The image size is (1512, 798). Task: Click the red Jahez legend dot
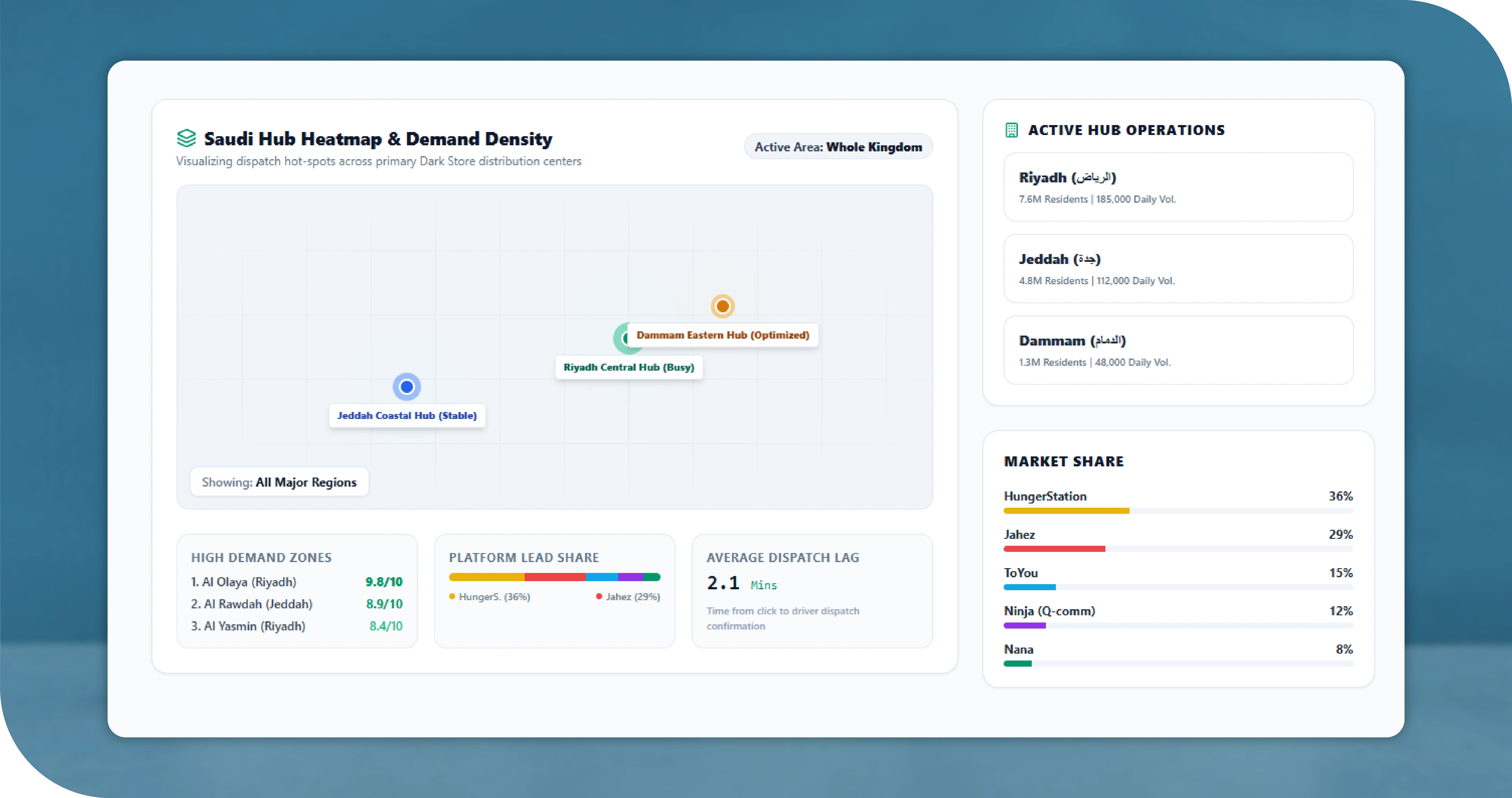pos(599,597)
